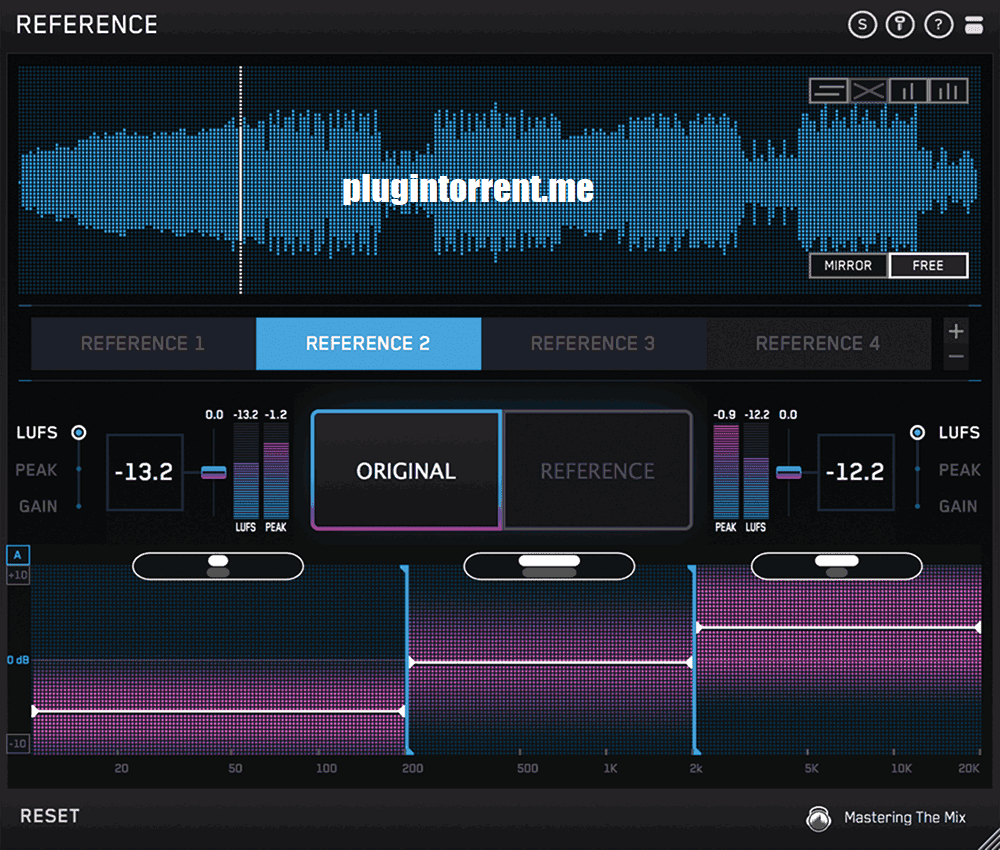
Task: Click the -0.9 peak reading on right
Action: tap(725, 414)
